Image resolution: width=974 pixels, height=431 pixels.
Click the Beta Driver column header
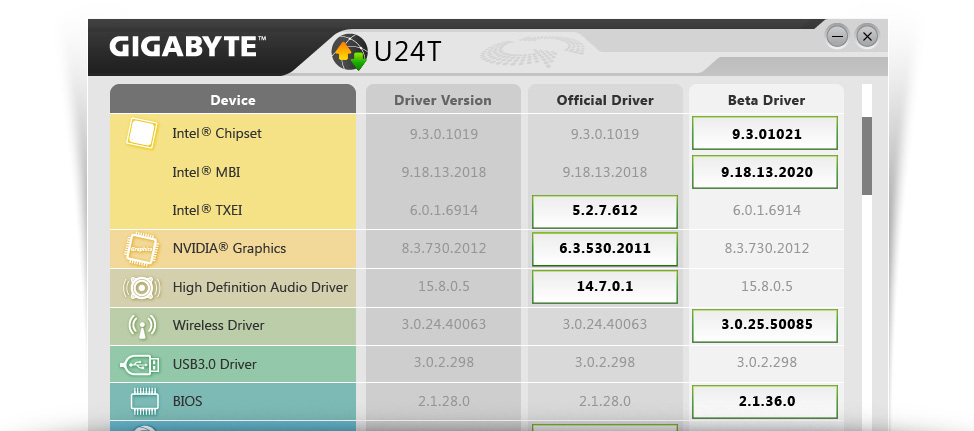766,100
